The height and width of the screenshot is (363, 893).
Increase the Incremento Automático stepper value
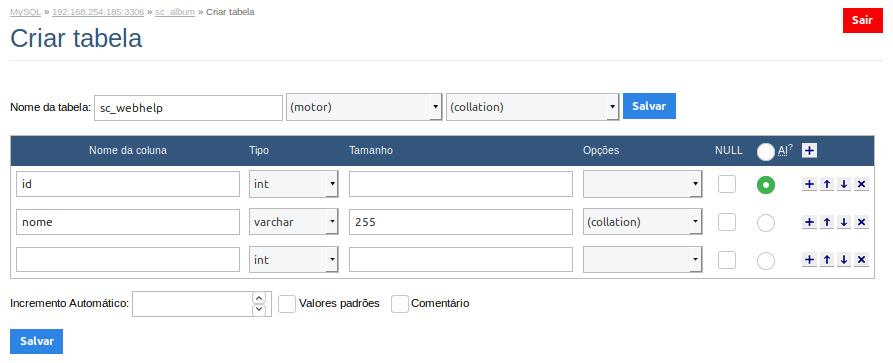pos(259,298)
